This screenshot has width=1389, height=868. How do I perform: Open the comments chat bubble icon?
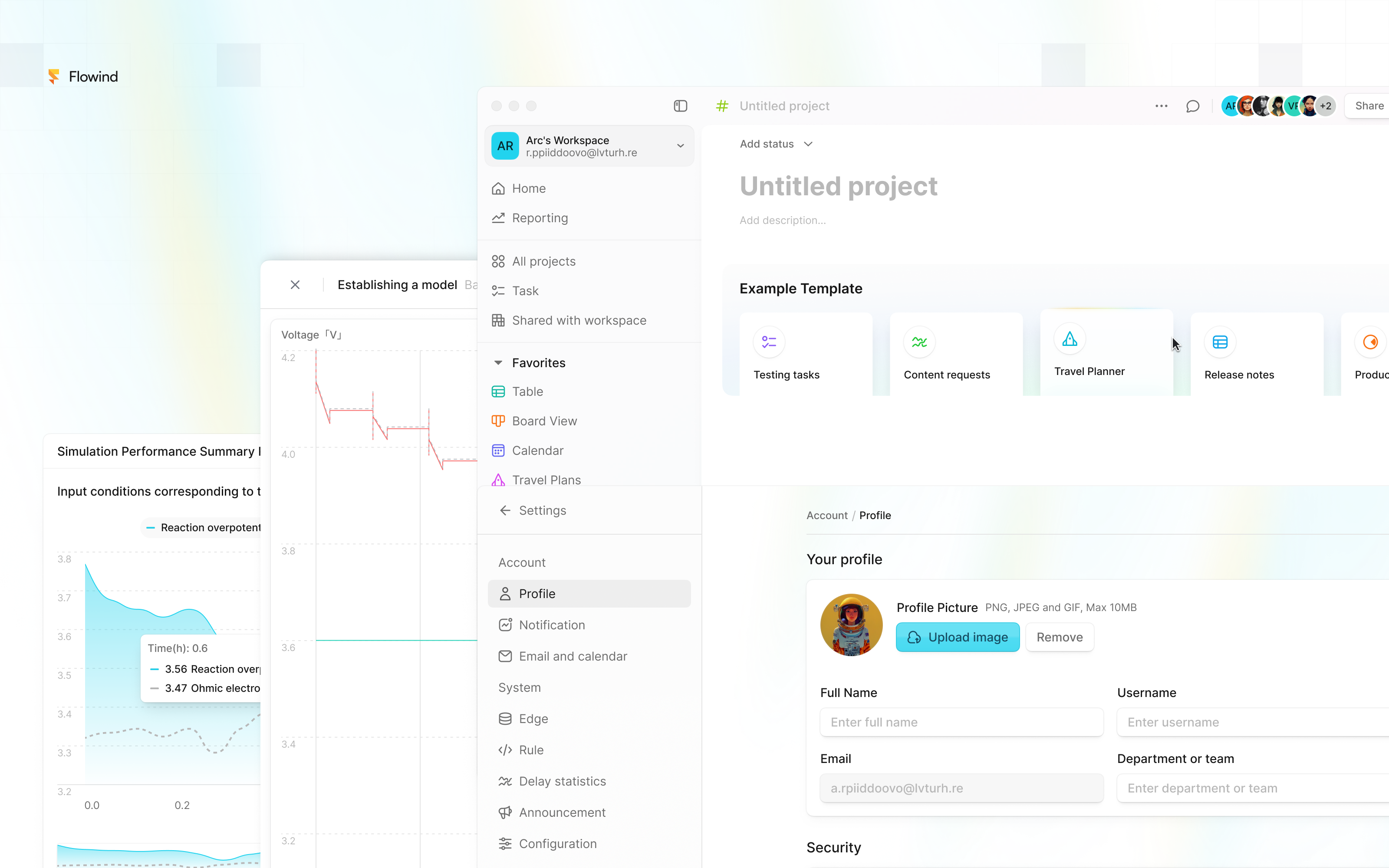coord(1192,106)
